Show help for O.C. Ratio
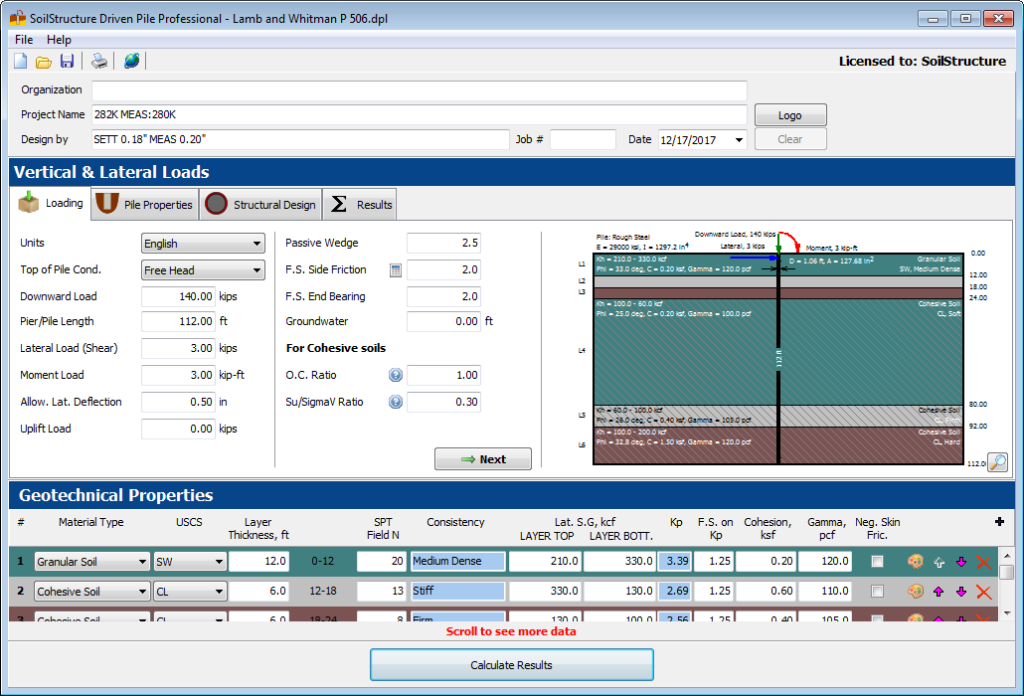 point(396,375)
